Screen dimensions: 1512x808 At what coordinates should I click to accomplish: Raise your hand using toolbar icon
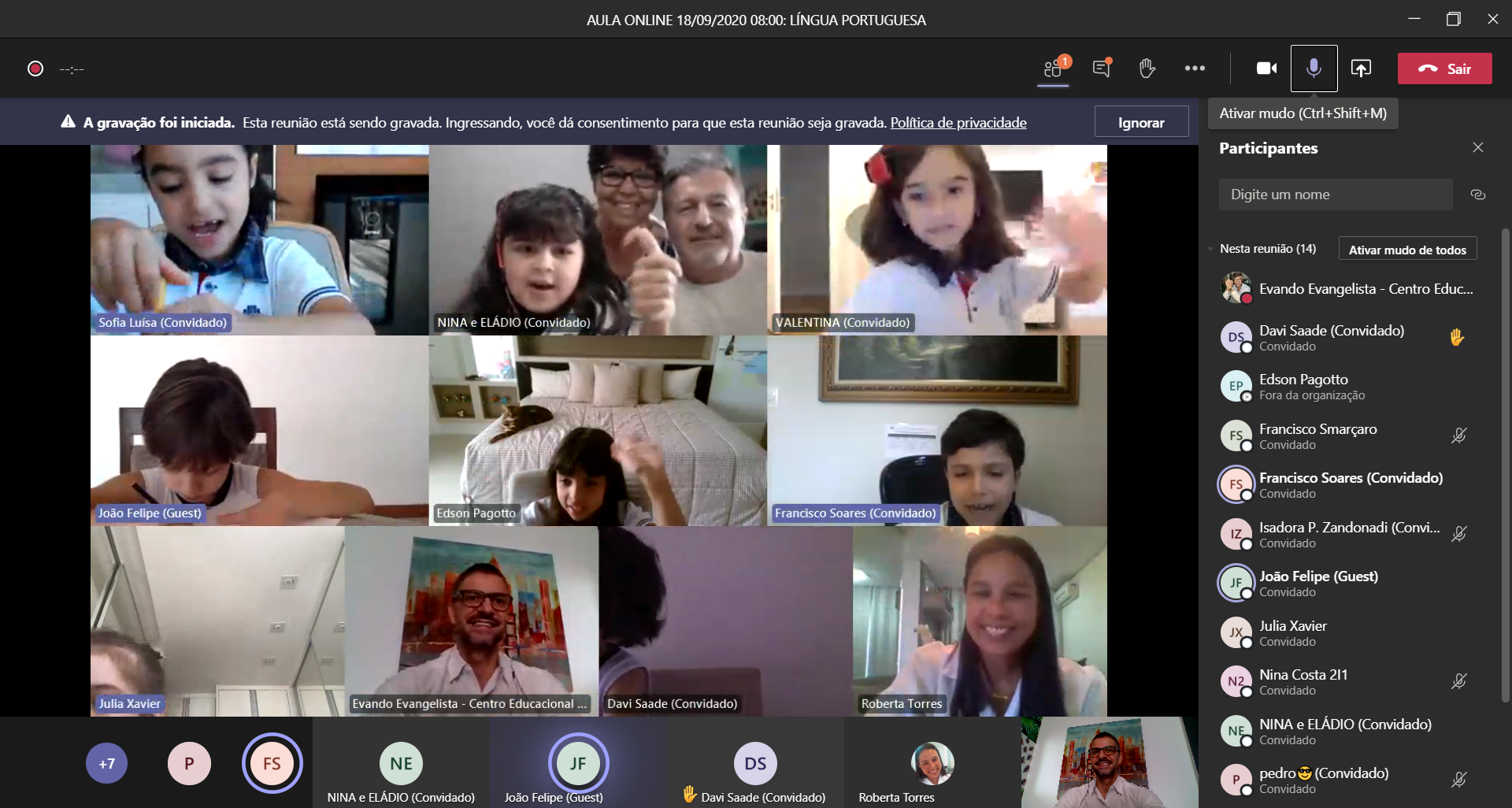click(x=1147, y=69)
